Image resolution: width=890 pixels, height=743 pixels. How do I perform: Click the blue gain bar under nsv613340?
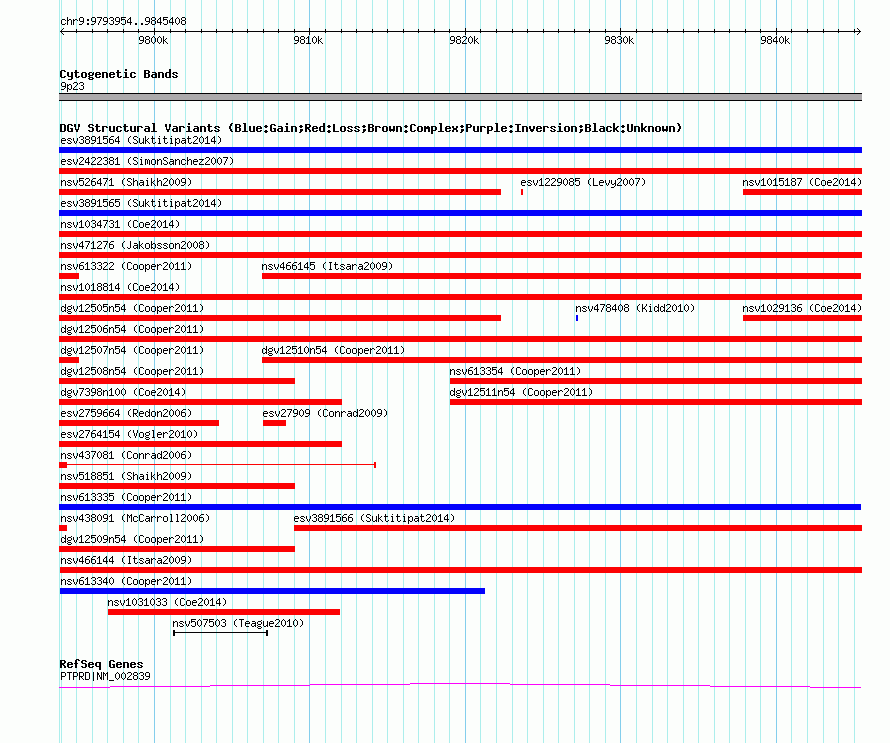272,591
